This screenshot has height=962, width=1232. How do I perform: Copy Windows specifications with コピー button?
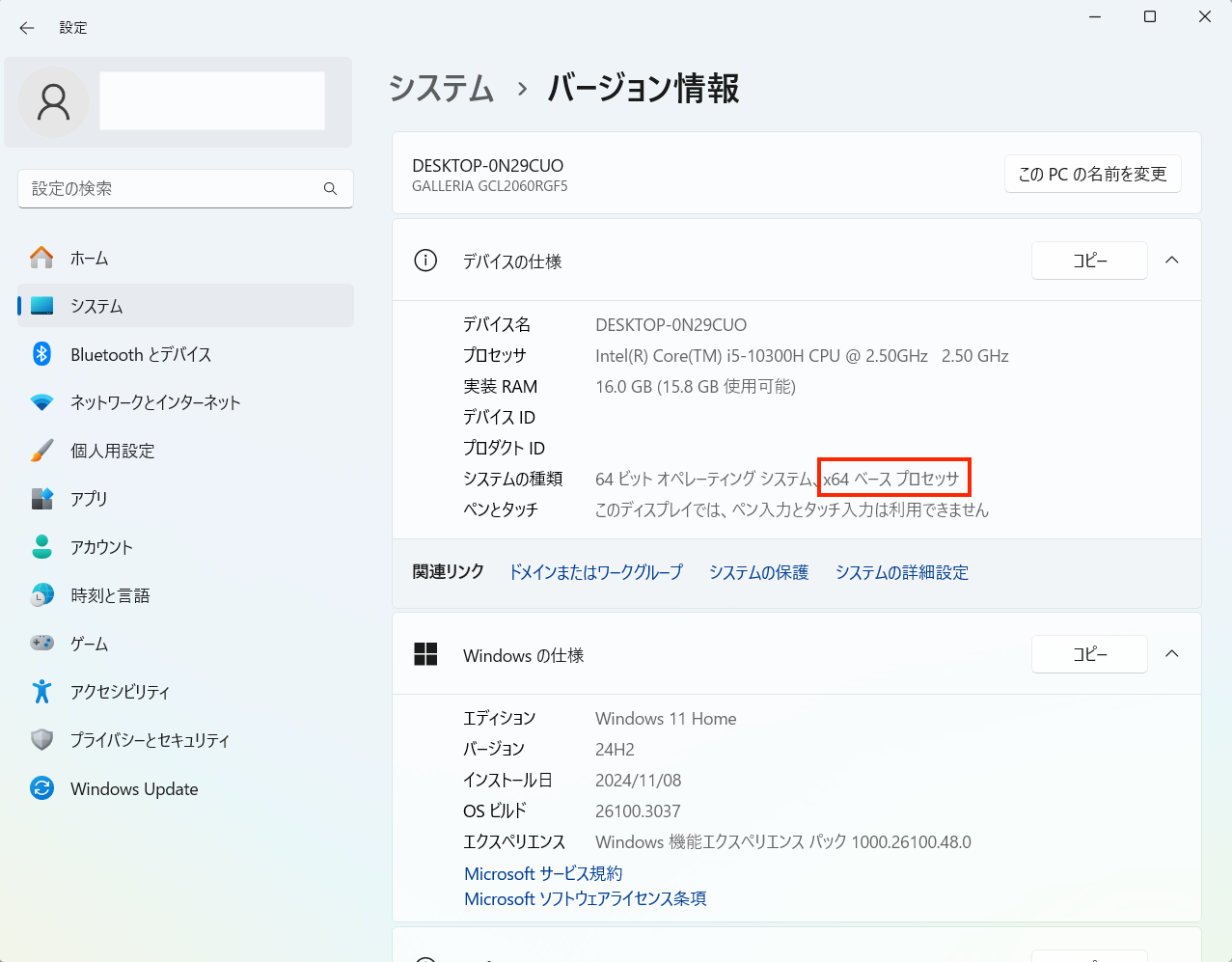pyautogui.click(x=1089, y=654)
